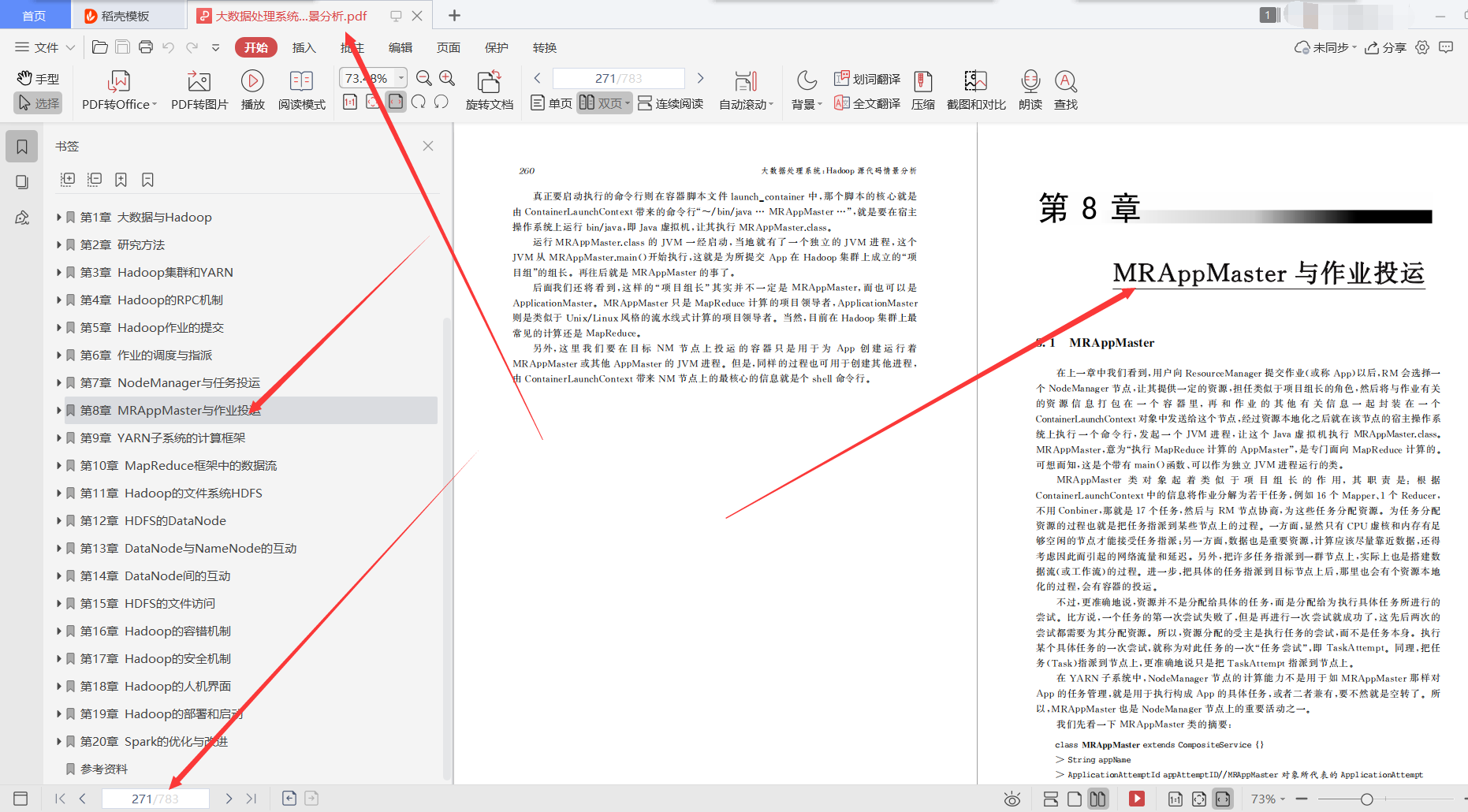The width and height of the screenshot is (1468, 812).
Task: Click the 旋转文档 rotate document tool
Action: coord(490,91)
